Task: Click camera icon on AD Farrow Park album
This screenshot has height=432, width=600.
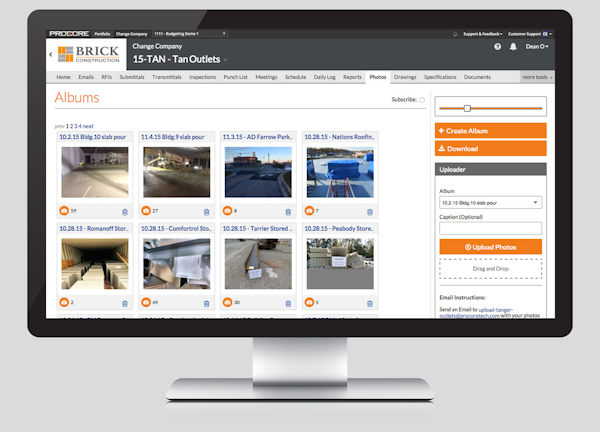Action: pos(227,210)
